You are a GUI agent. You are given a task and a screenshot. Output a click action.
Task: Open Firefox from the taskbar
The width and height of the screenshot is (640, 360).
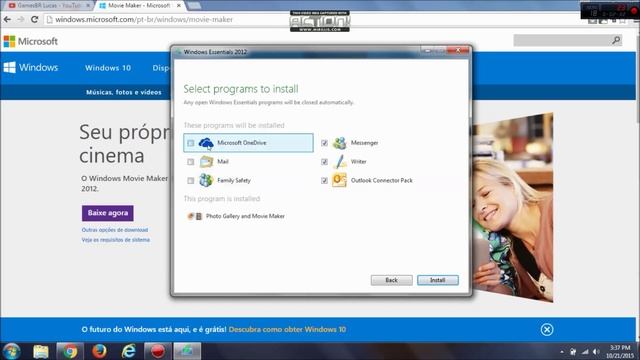tap(99, 351)
